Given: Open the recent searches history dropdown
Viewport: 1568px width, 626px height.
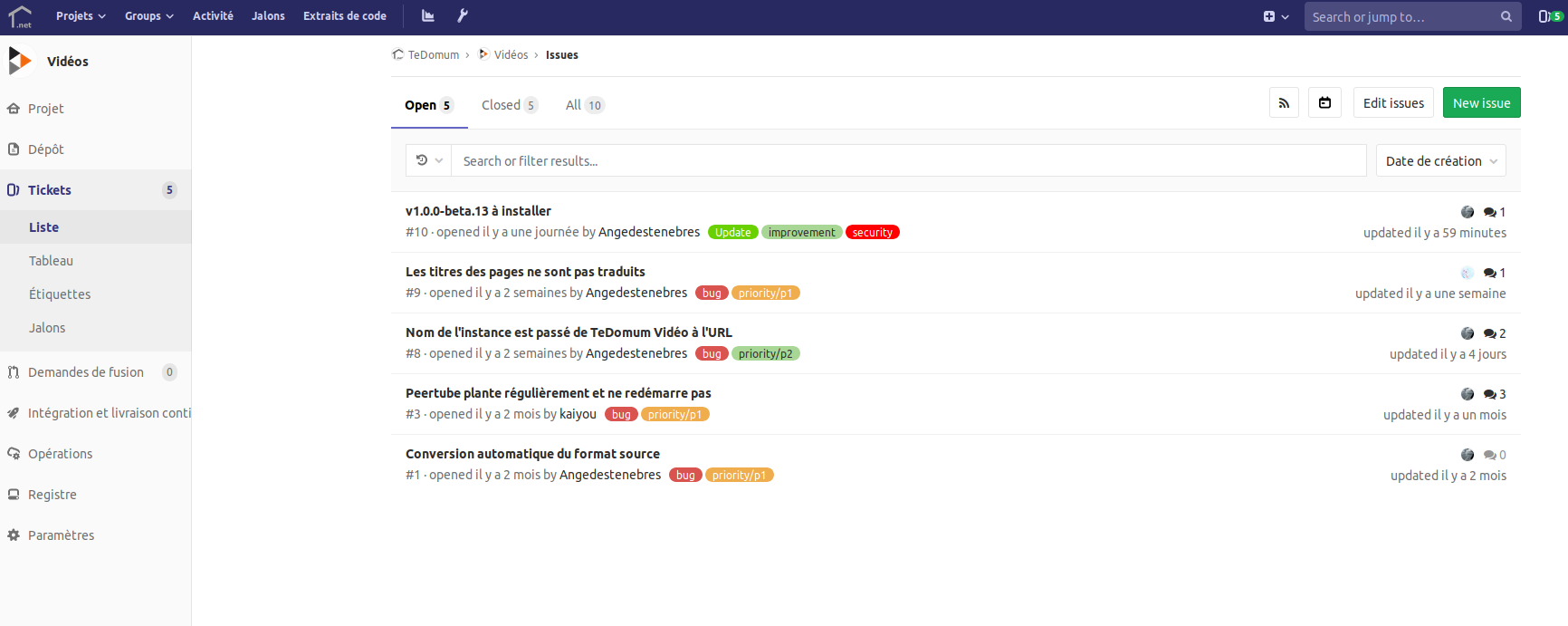Looking at the screenshot, I should pyautogui.click(x=428, y=160).
